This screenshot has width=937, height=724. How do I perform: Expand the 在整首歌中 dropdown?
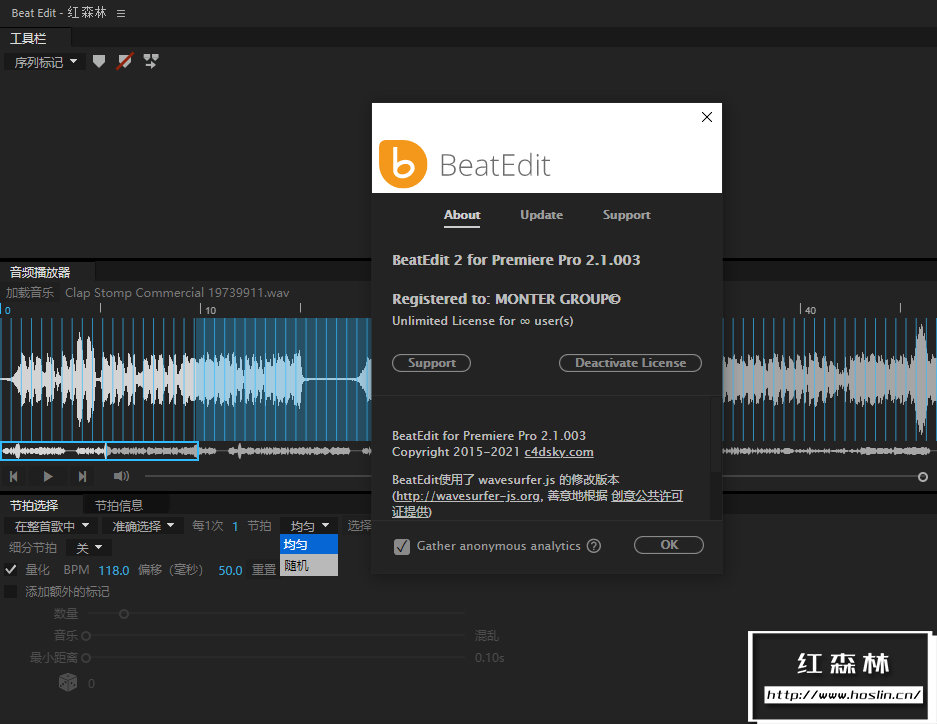[51, 525]
